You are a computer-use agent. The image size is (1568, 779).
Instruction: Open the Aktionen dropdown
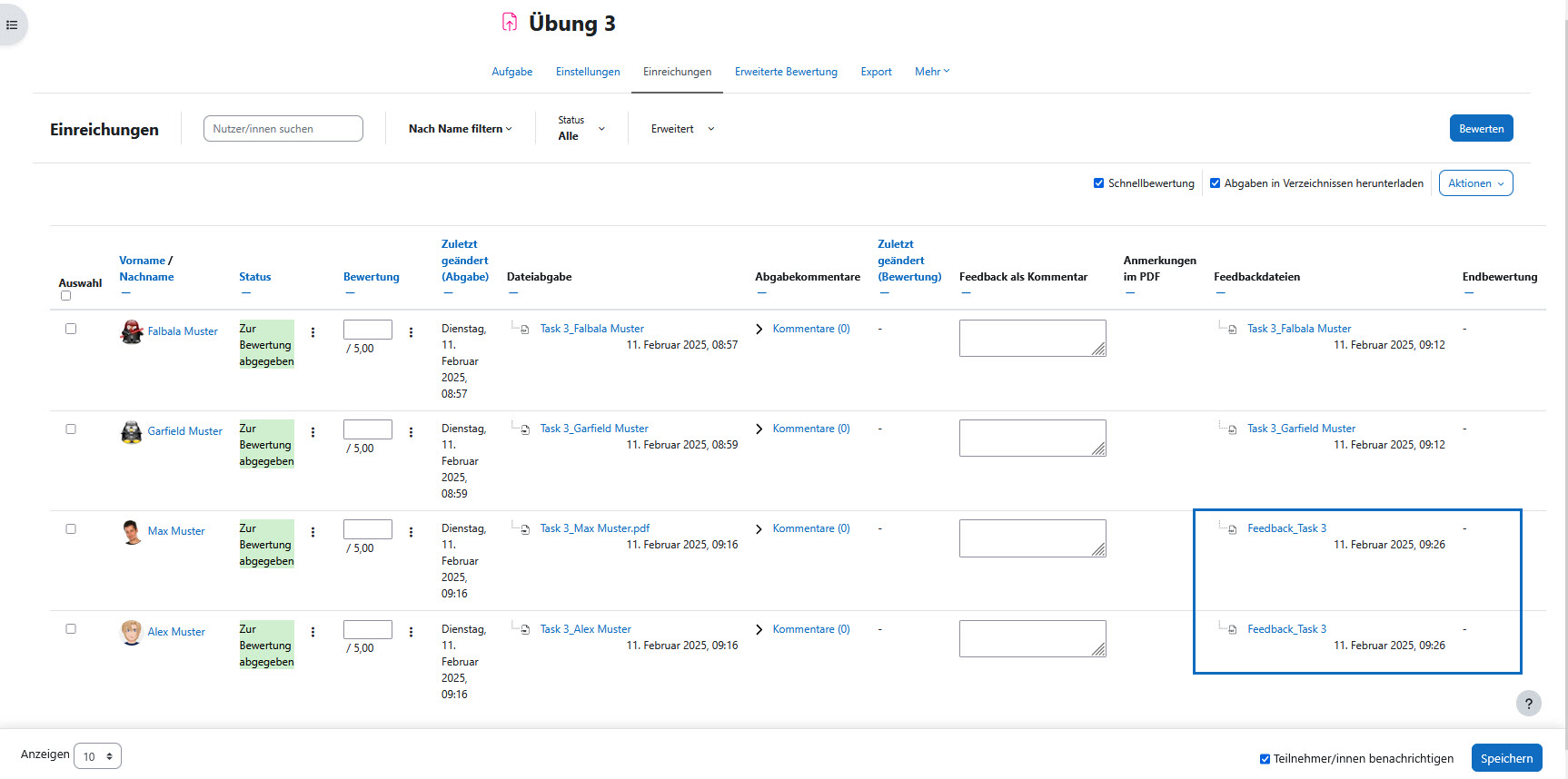point(1475,183)
